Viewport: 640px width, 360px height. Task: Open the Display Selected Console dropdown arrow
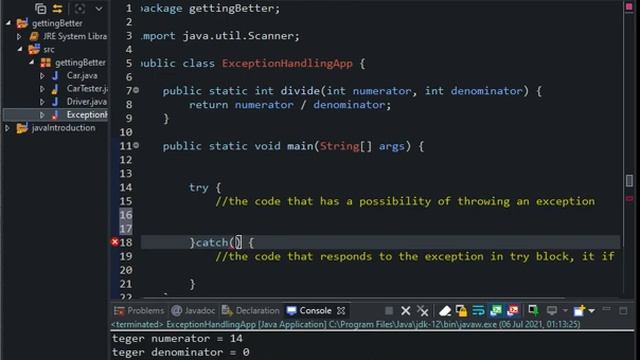pos(565,311)
